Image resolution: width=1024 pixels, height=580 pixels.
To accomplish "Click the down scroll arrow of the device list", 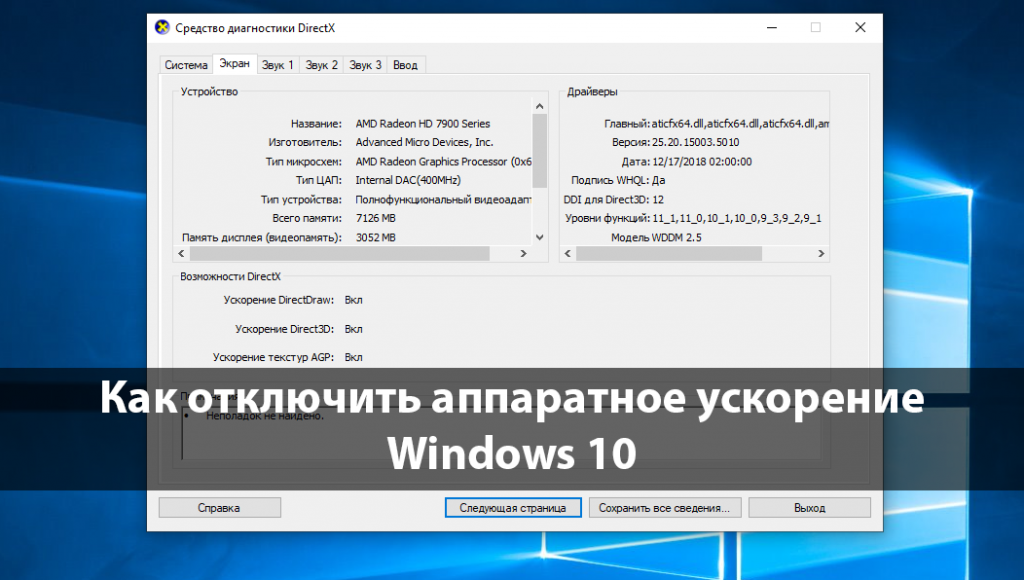I will [x=540, y=237].
